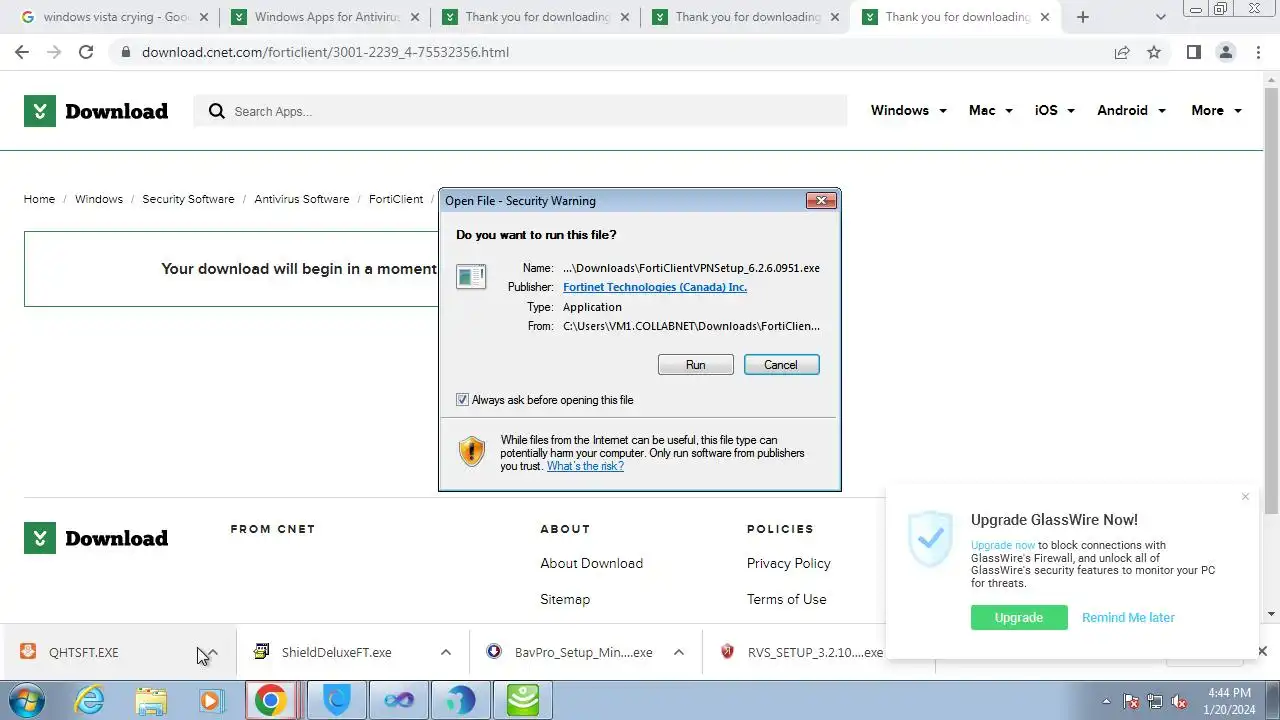Open Windows Explorer folder on the taskbar
1280x720 pixels.
tap(151, 700)
